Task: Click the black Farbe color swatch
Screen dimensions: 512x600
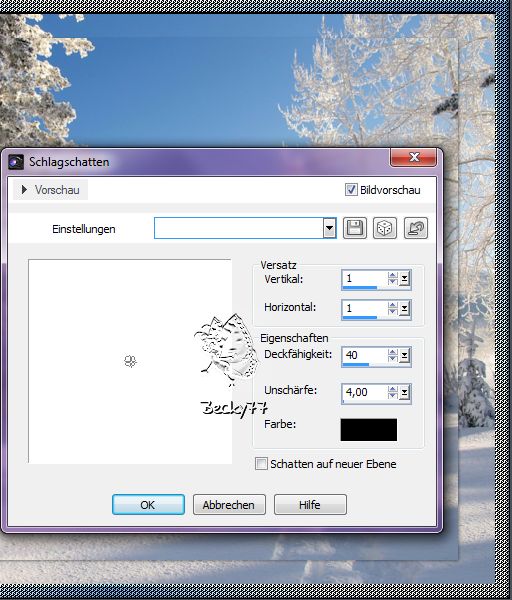Action: click(369, 430)
